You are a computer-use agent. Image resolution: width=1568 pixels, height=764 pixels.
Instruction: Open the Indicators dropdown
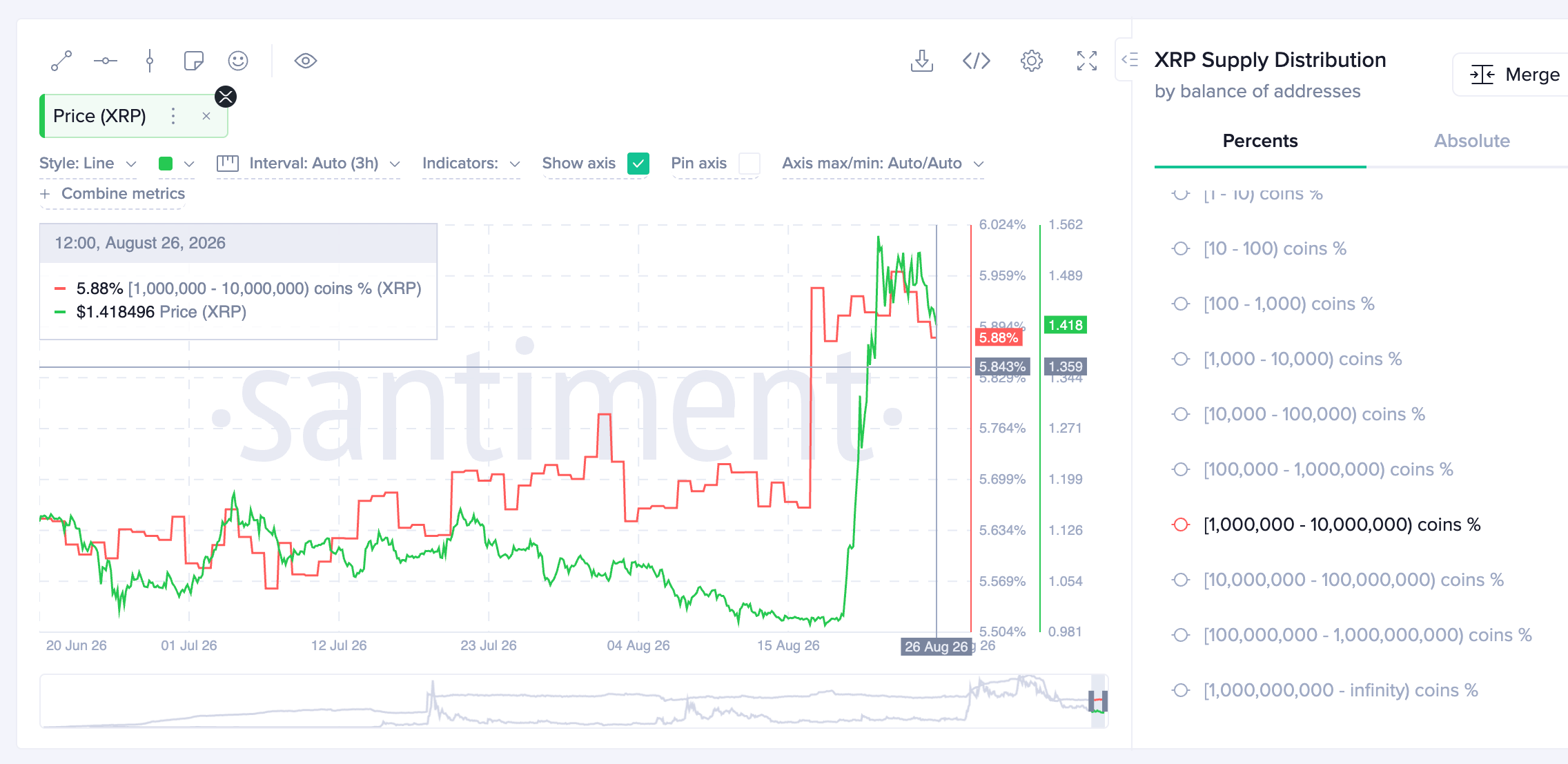[471, 164]
